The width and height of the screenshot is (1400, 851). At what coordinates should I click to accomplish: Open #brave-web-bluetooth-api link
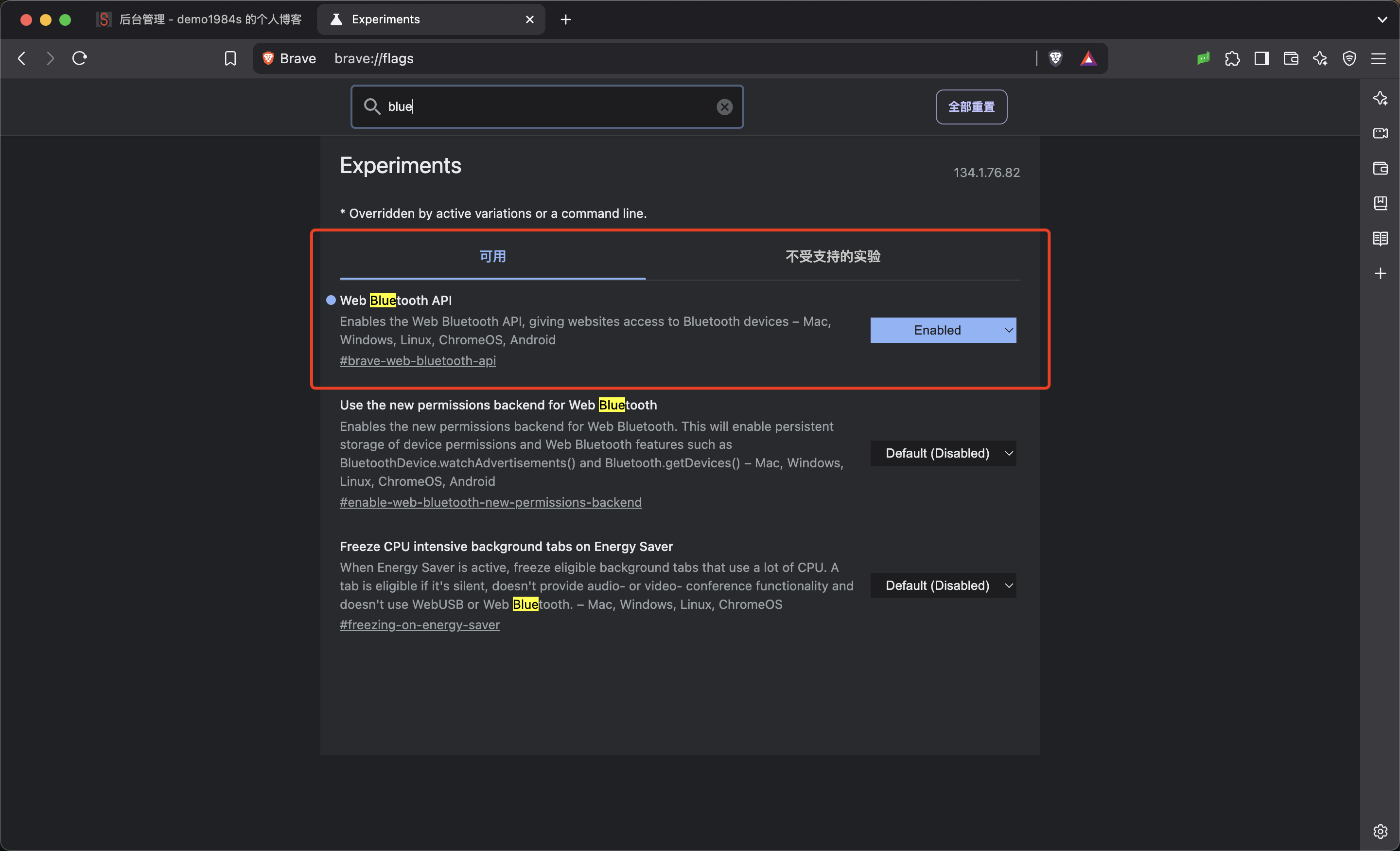click(418, 361)
